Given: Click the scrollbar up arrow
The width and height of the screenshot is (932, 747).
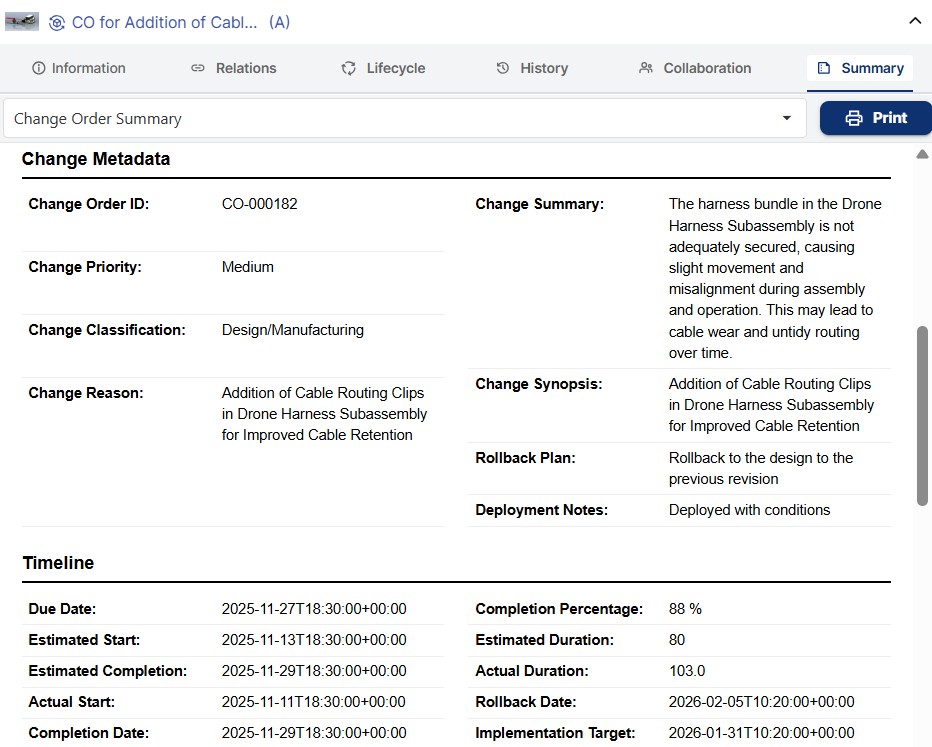Looking at the screenshot, I should click(x=922, y=154).
